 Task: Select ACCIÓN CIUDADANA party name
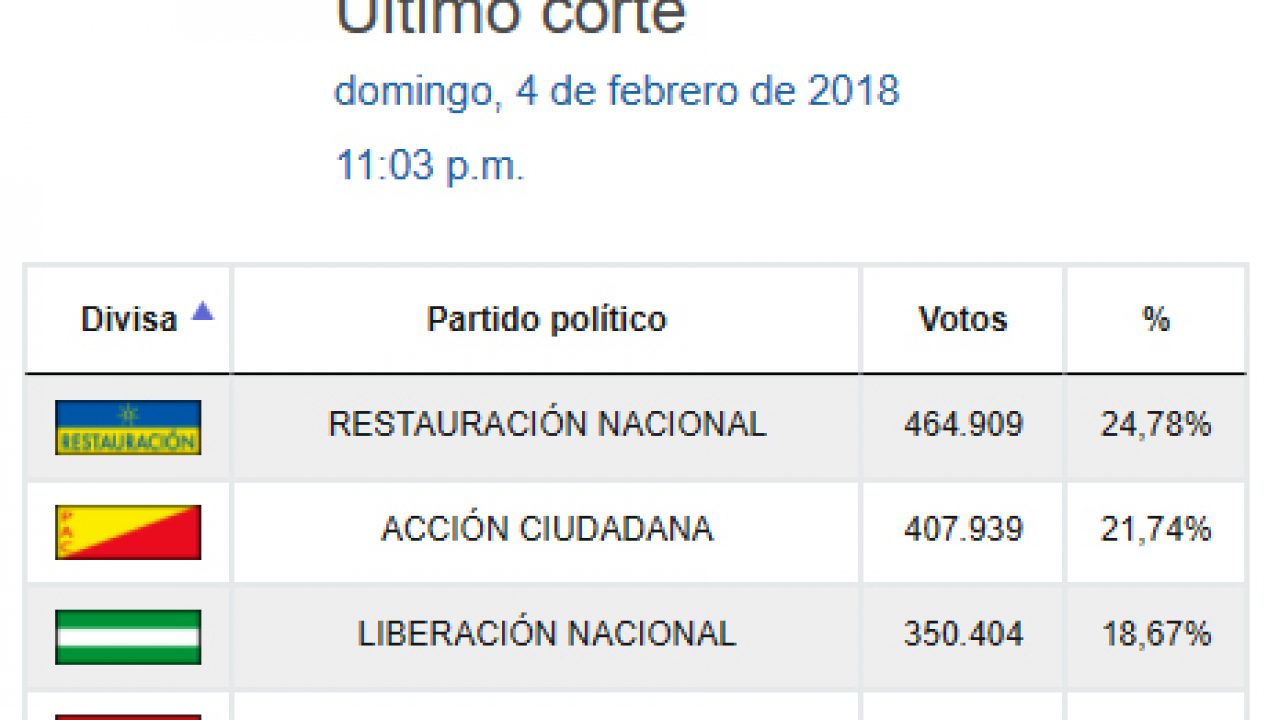(547, 529)
